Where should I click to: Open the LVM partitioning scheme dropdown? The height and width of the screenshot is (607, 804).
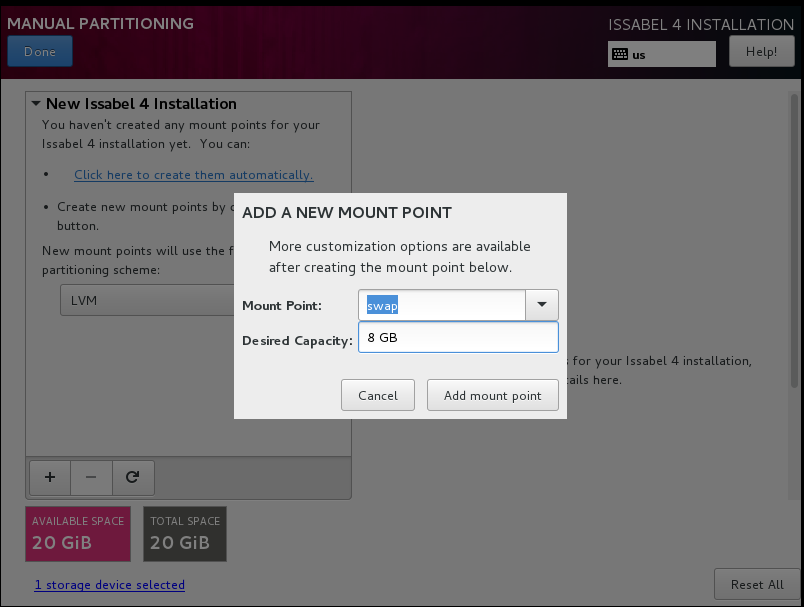pyautogui.click(x=145, y=299)
